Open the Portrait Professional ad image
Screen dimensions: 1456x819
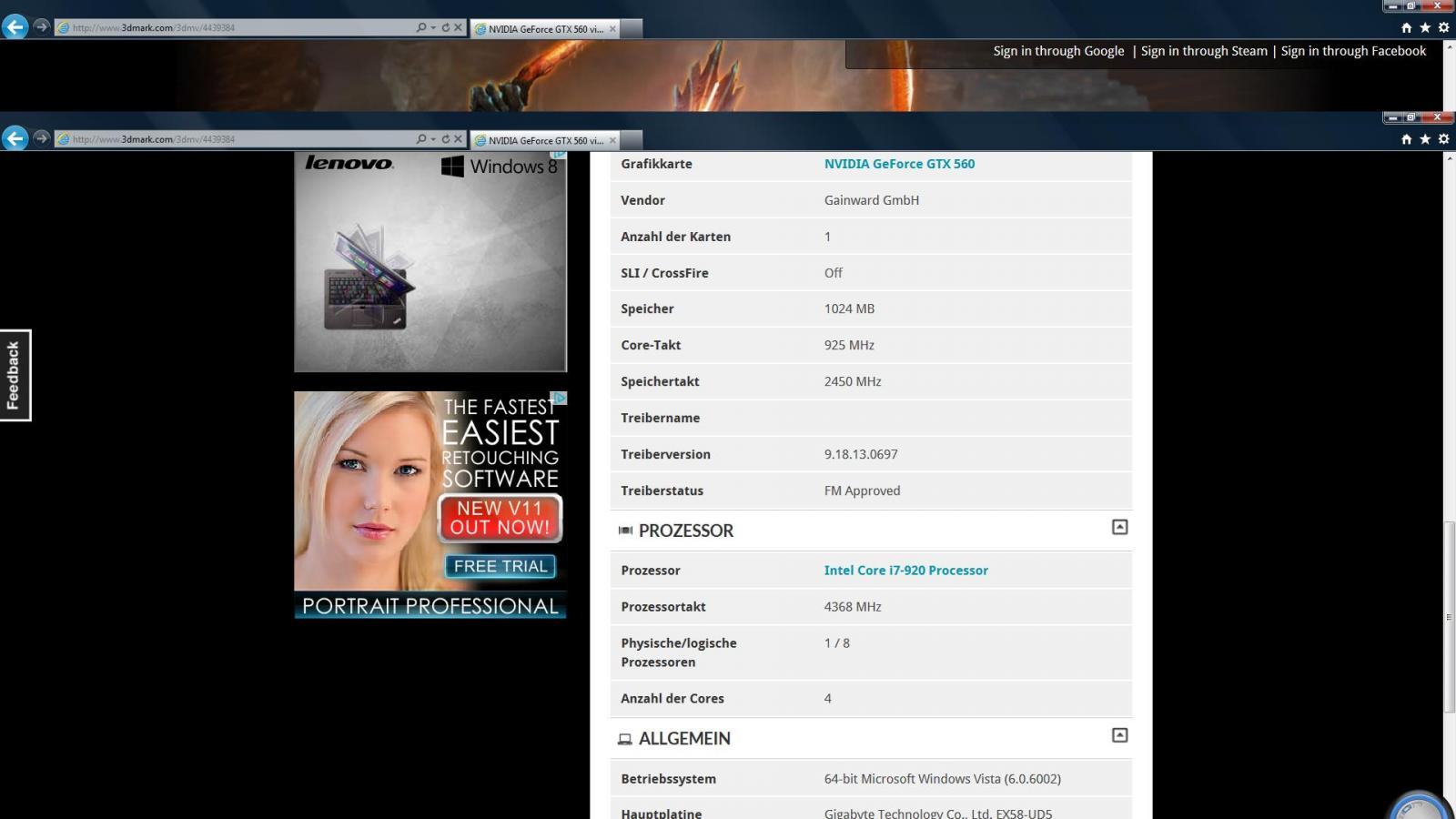click(430, 505)
